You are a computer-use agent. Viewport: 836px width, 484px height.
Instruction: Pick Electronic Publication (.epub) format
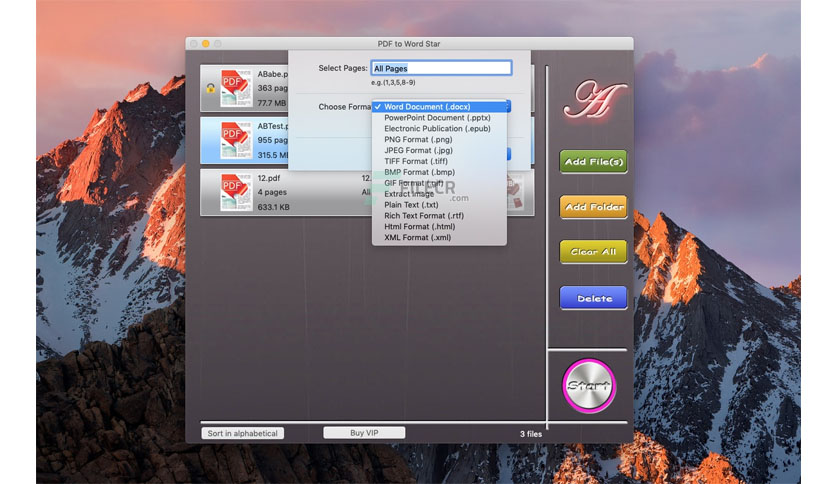coord(439,128)
